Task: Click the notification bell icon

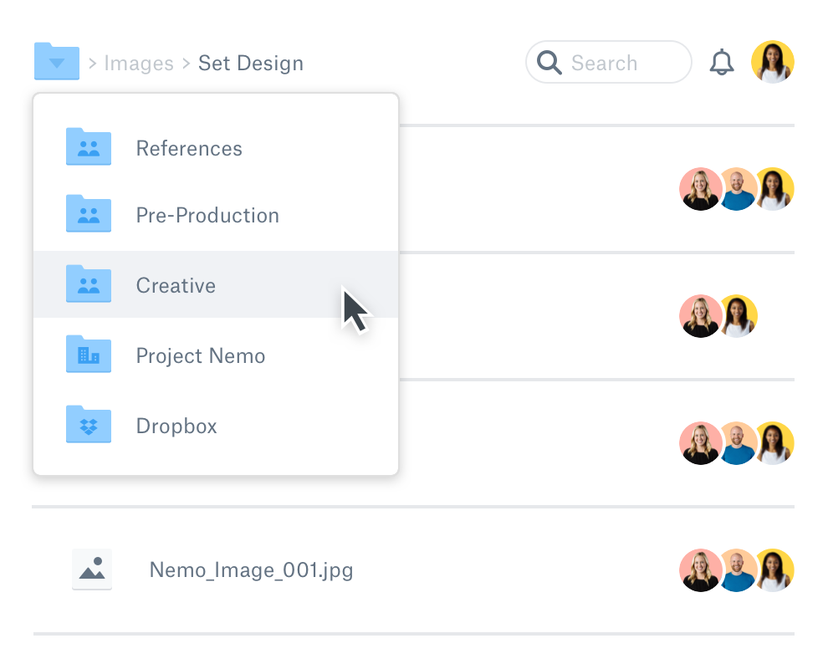Action: click(x=722, y=61)
